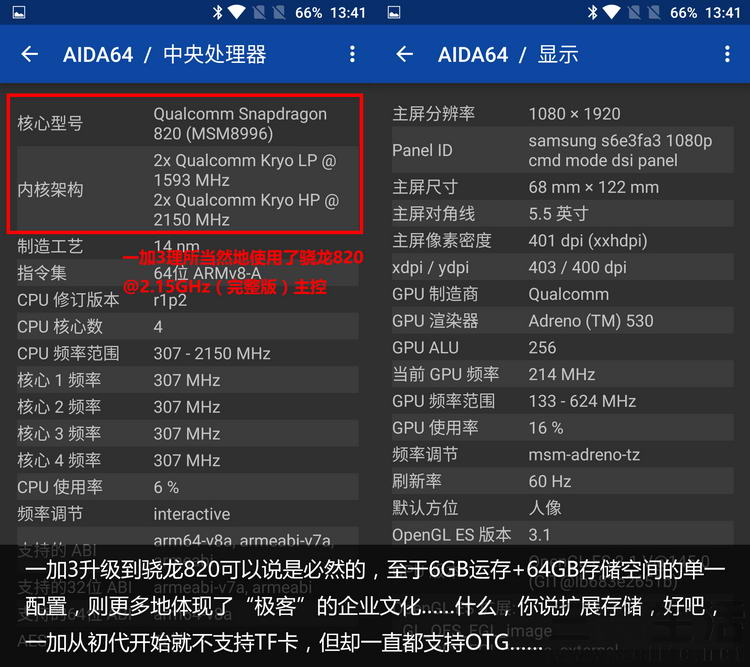
Task: Select the 主屏尺寸 68 mm × 122 mm row
Action: (x=562, y=187)
